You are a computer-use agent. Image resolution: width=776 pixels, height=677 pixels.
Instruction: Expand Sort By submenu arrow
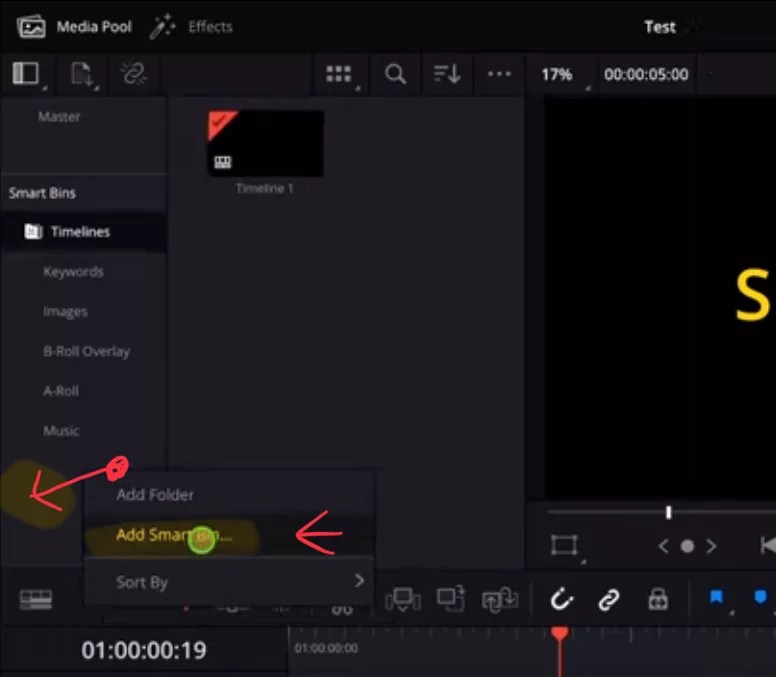(x=360, y=580)
